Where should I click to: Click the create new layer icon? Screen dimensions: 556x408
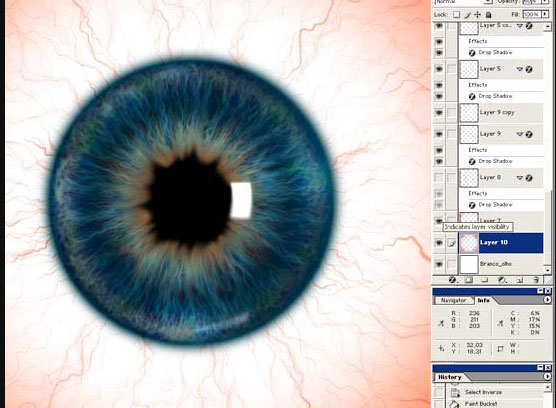[x=519, y=280]
